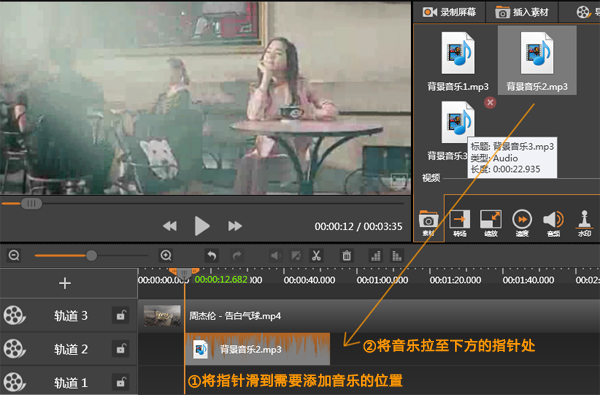The height and width of the screenshot is (395, 600).
Task: Rewind the preview playback
Action: [x=170, y=226]
